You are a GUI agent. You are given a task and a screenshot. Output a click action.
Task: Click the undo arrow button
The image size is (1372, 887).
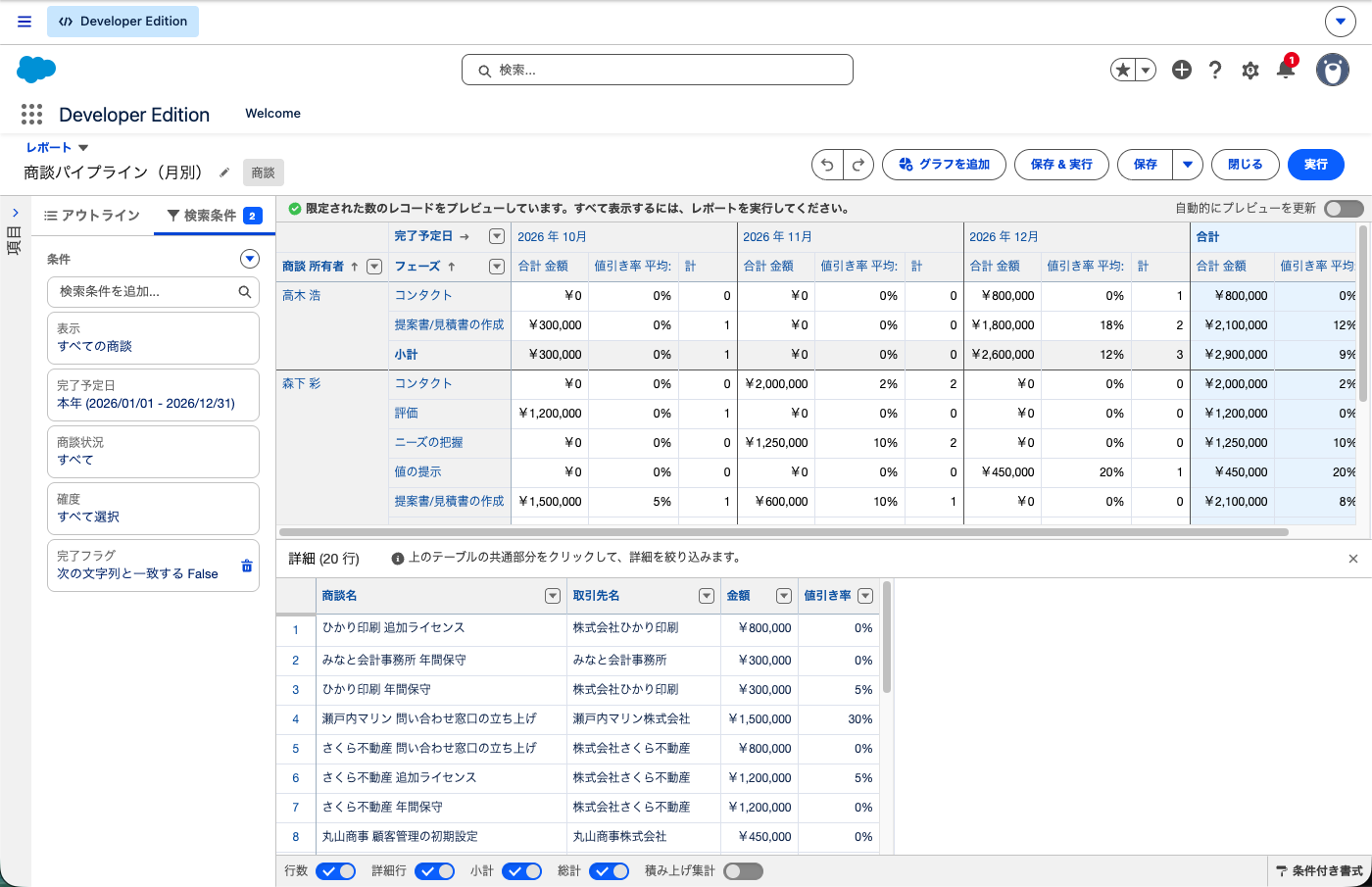(x=827, y=165)
